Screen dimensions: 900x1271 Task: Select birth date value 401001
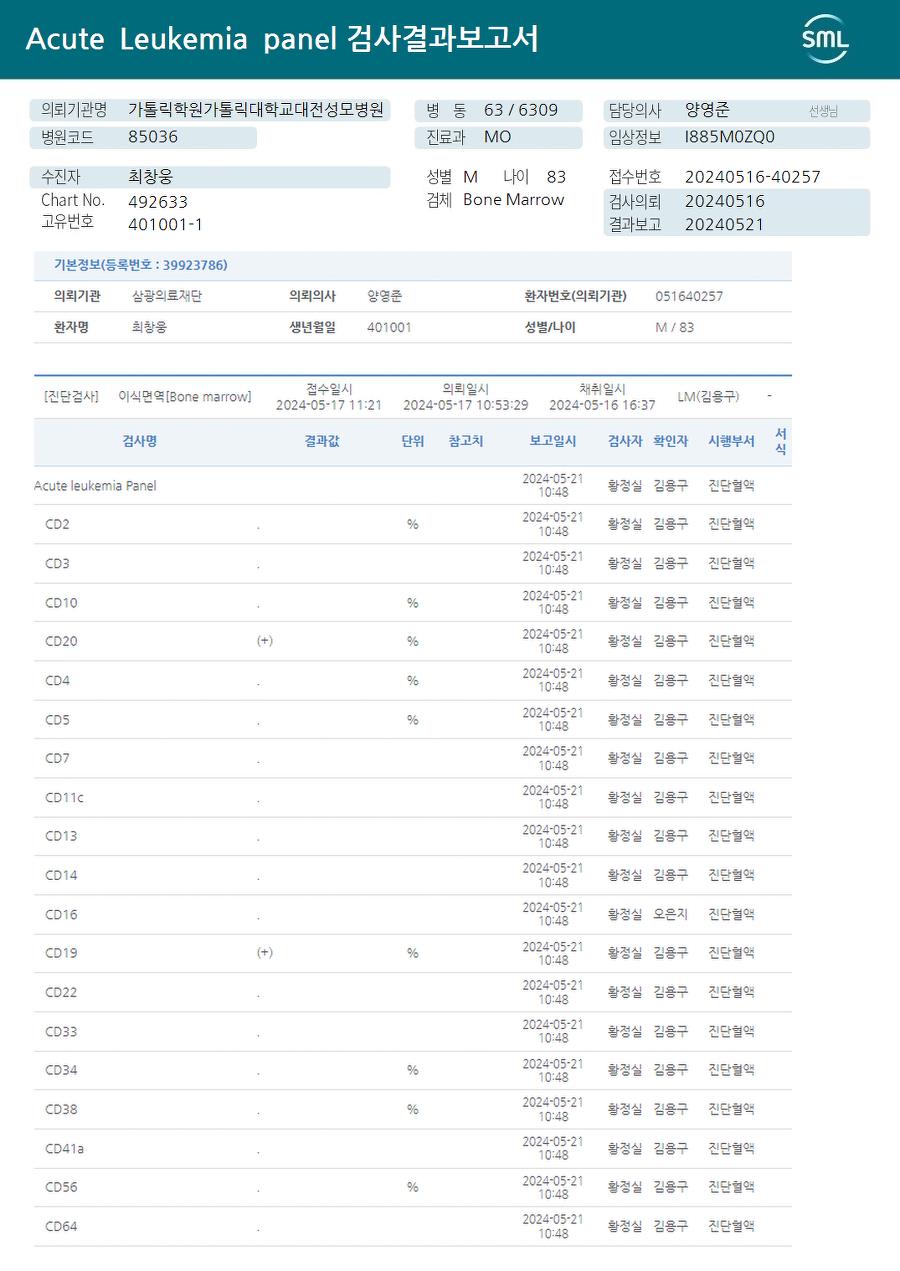[389, 327]
